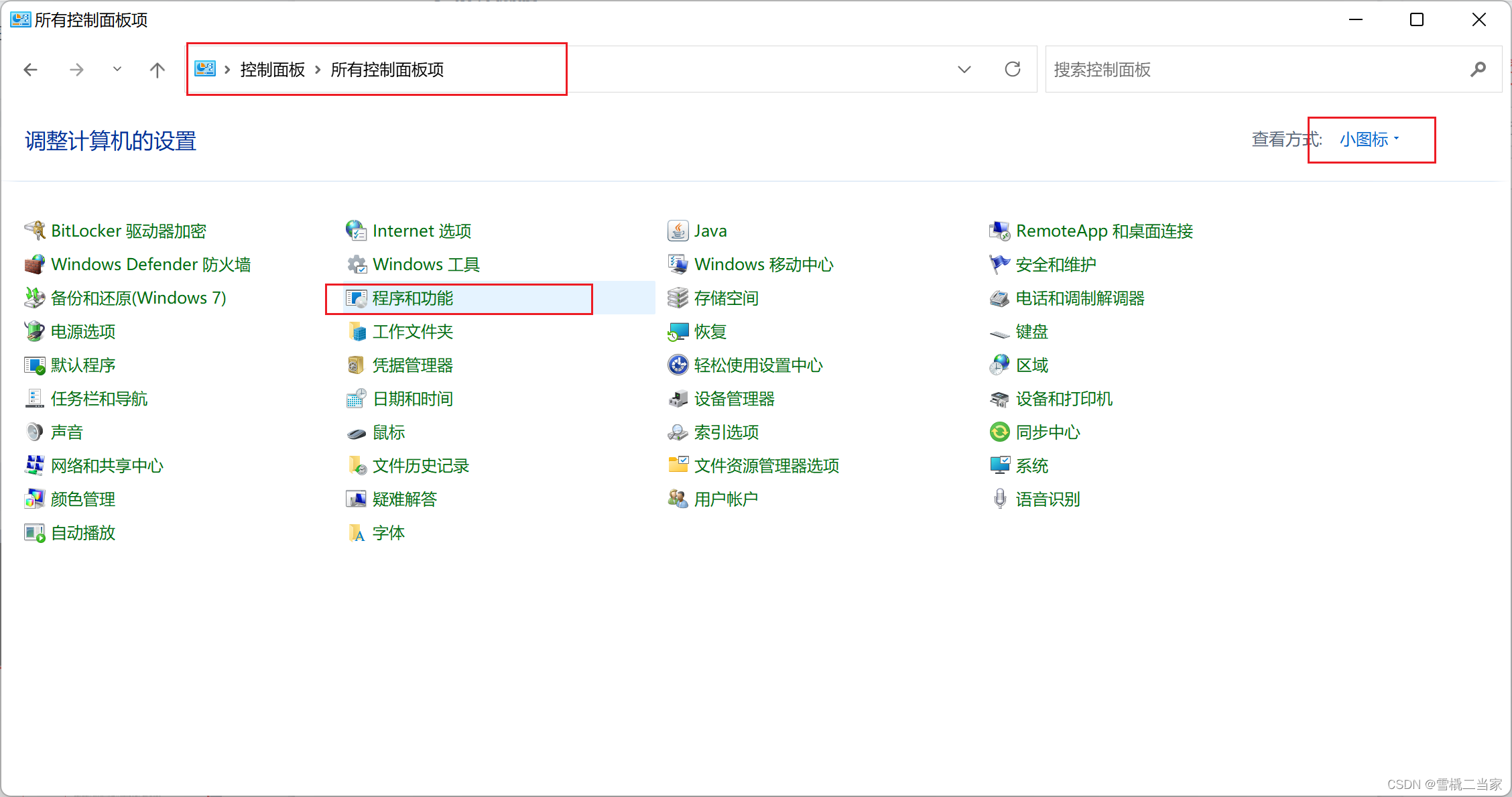This screenshot has width=1512, height=797.
Task: Open 文件资源管理器选项 link
Action: 767,465
